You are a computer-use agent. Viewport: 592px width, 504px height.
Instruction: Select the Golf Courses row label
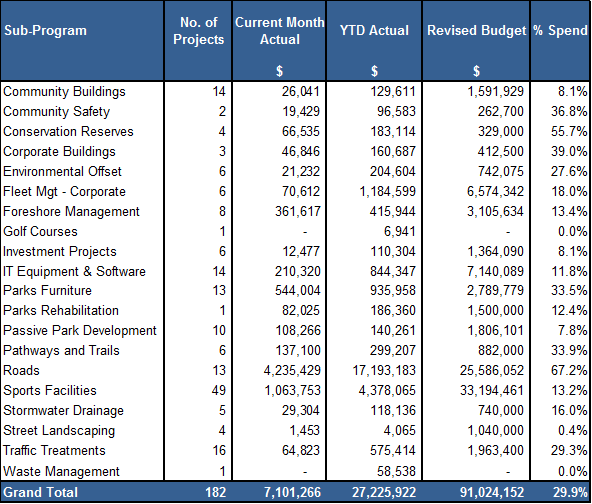point(40,231)
